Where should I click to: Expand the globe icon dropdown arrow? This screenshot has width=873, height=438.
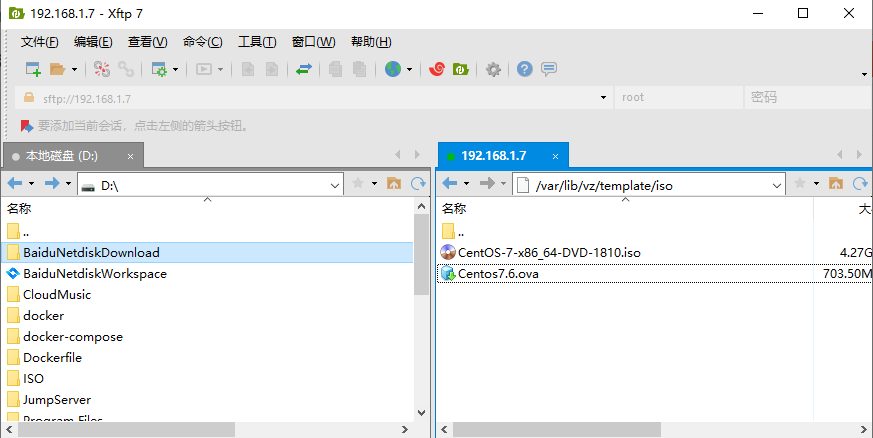(409, 70)
